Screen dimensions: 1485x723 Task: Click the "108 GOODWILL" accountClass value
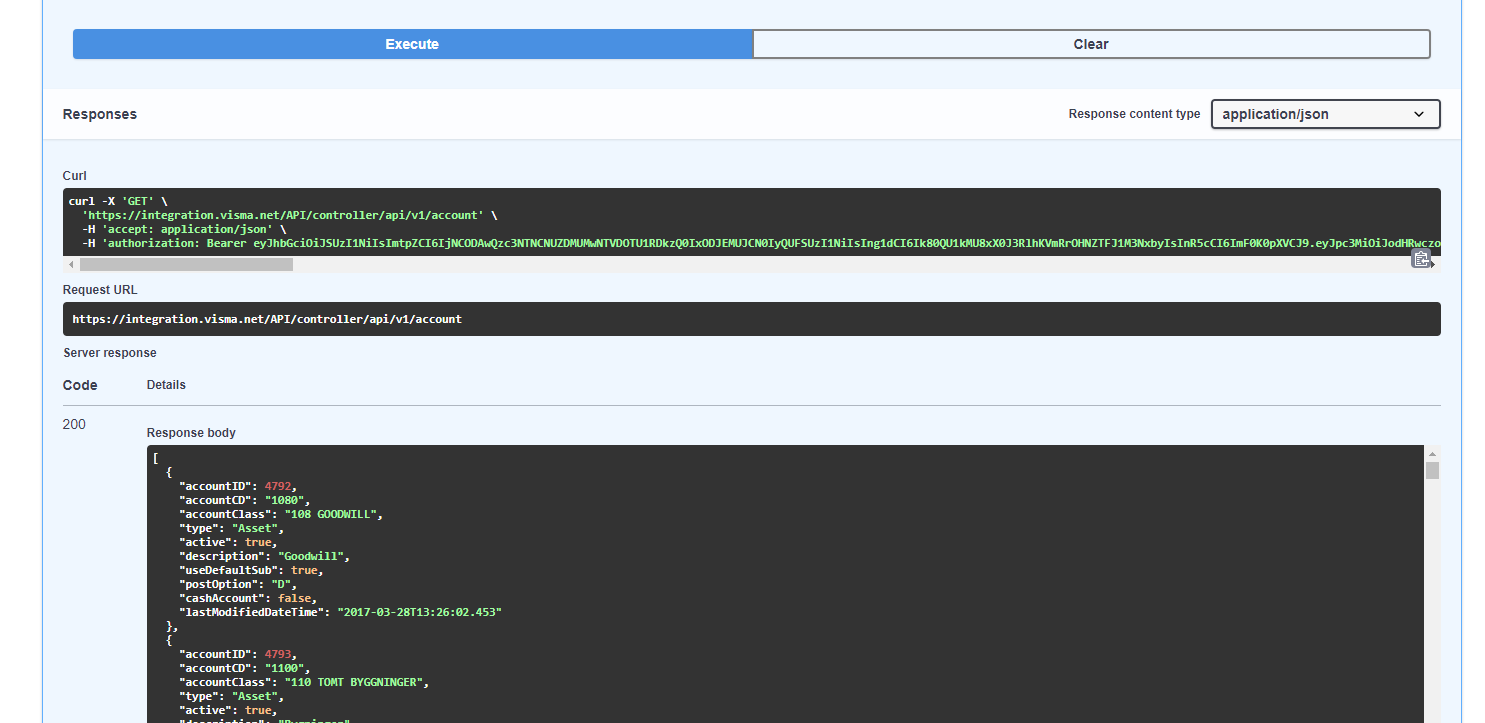point(333,514)
